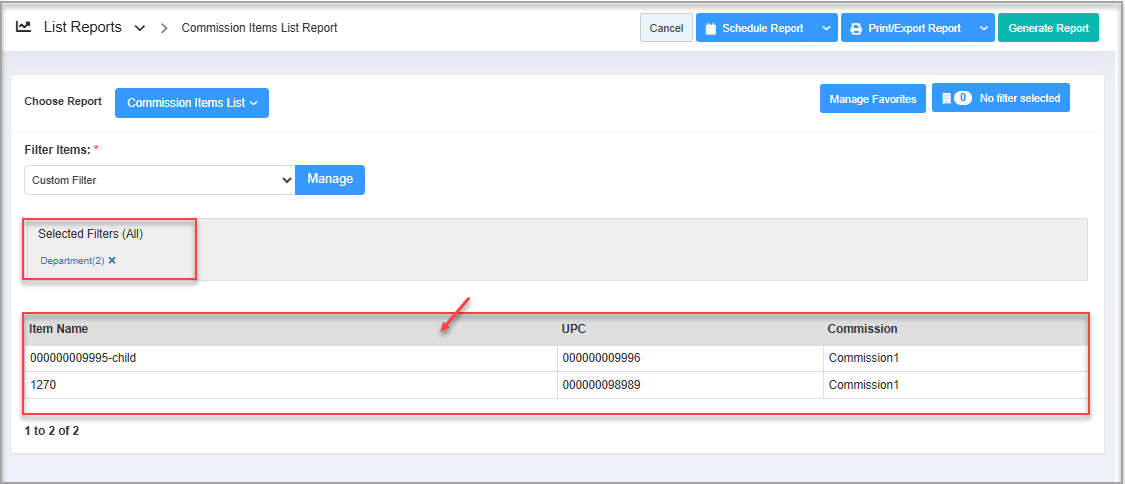Click the Manage Favorites button
1125x484 pixels.
pyautogui.click(x=872, y=99)
